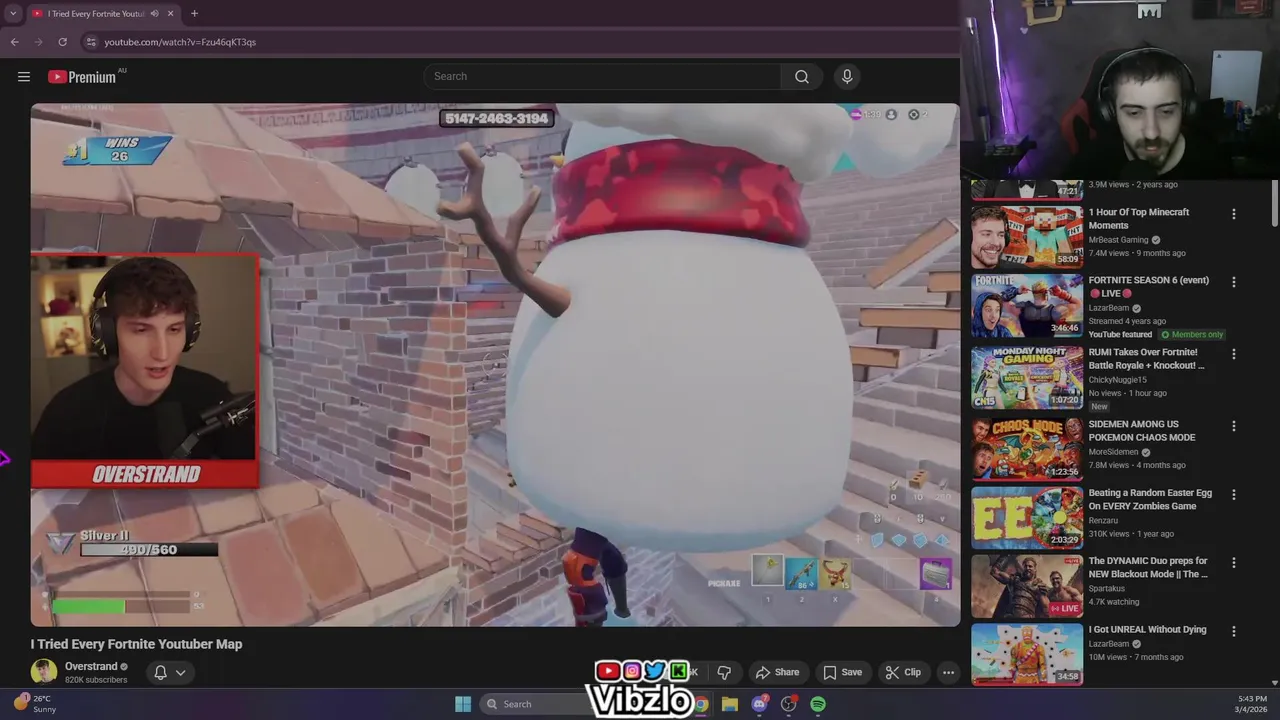
Task: Open options menu for RUMI Takes Over video
Action: [1233, 354]
